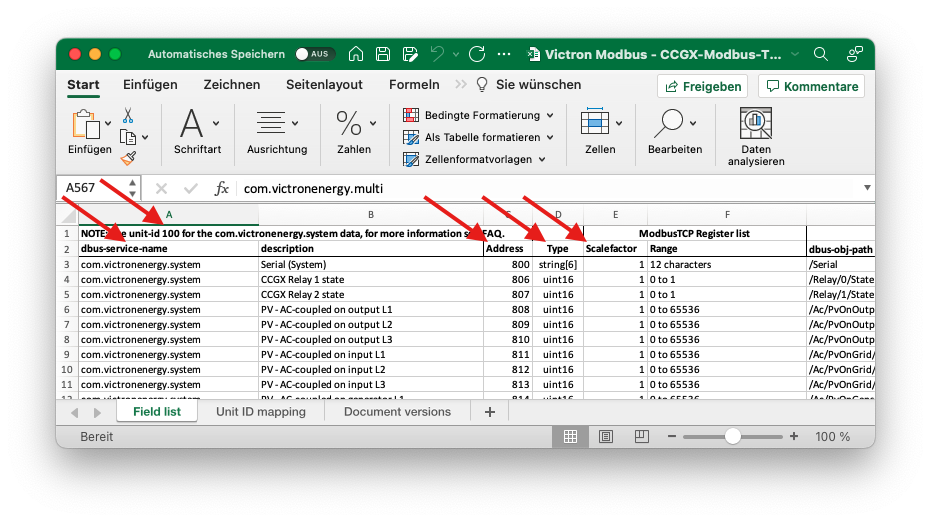Switch to Document versions sheet

click(397, 412)
